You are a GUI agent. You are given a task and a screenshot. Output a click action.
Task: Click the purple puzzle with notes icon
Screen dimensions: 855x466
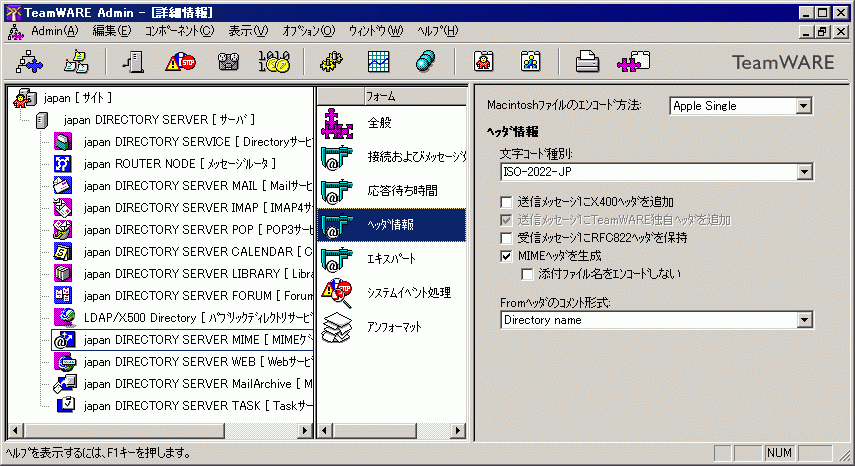coord(634,62)
